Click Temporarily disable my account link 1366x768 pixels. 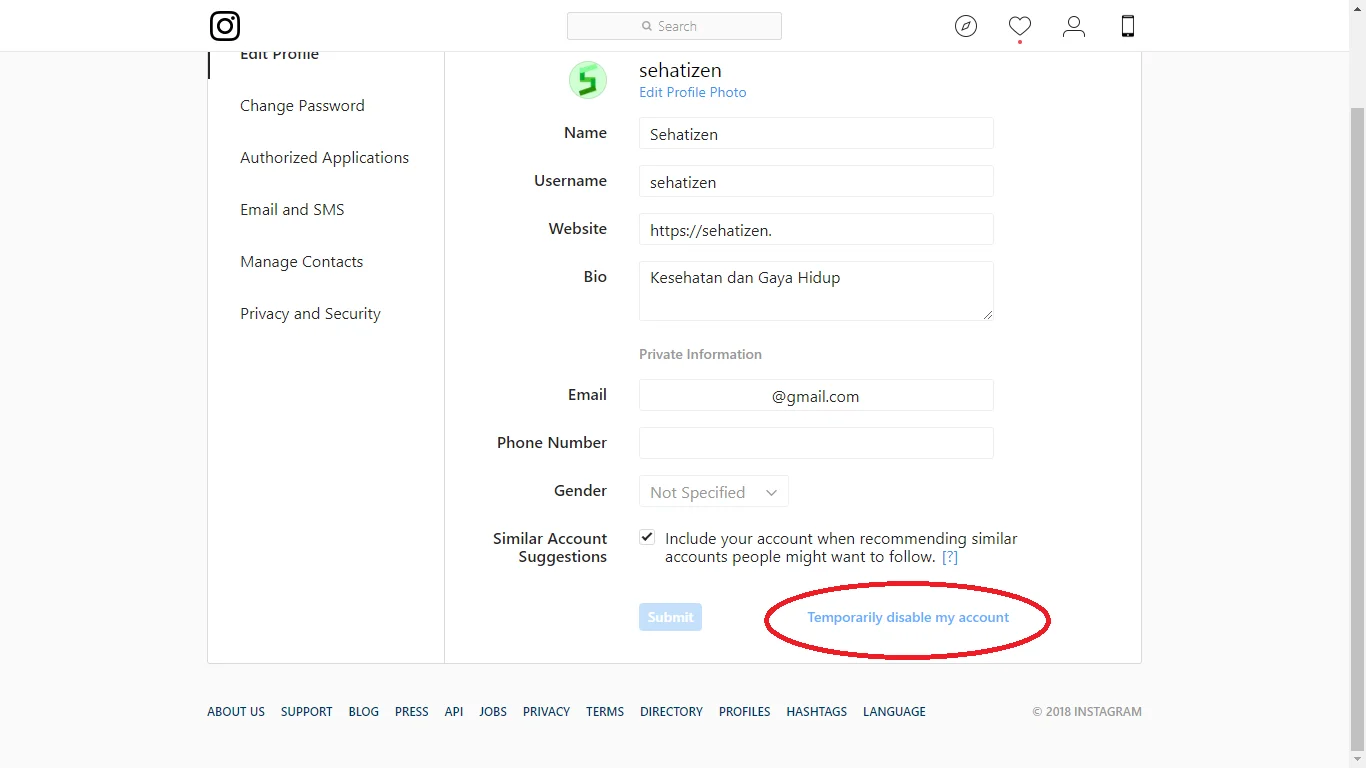coord(908,618)
